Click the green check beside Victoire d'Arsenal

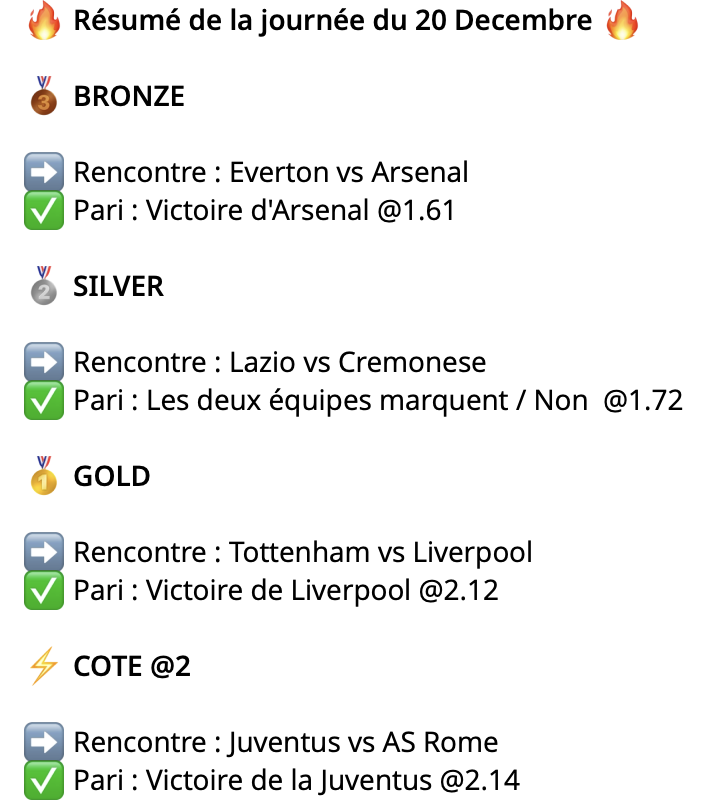click(43, 211)
